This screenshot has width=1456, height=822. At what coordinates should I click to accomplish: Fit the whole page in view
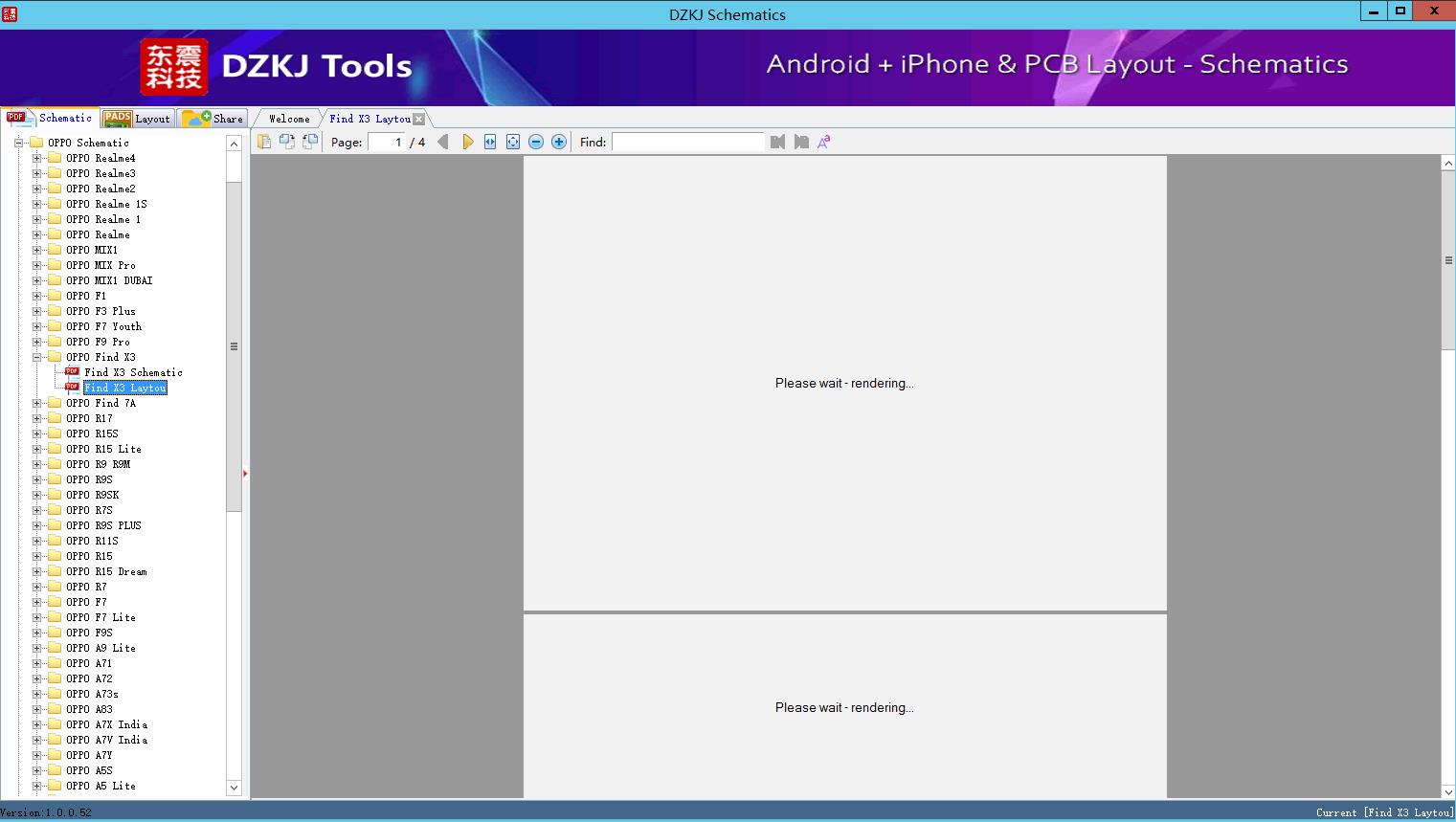pos(513,142)
